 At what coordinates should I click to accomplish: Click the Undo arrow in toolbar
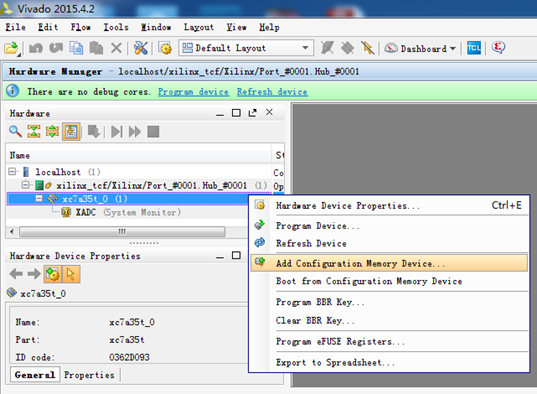click(36, 48)
